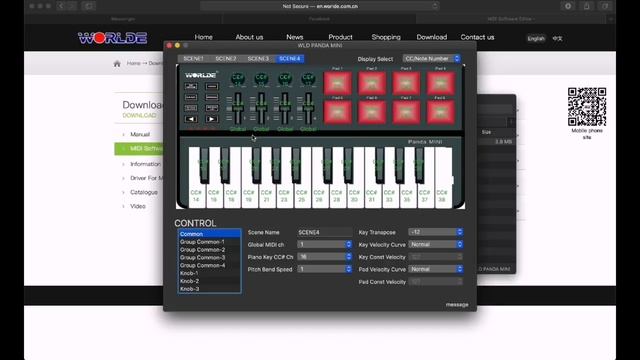640x360 pixels.
Task: Open About us in the website navigation
Action: tap(249, 37)
